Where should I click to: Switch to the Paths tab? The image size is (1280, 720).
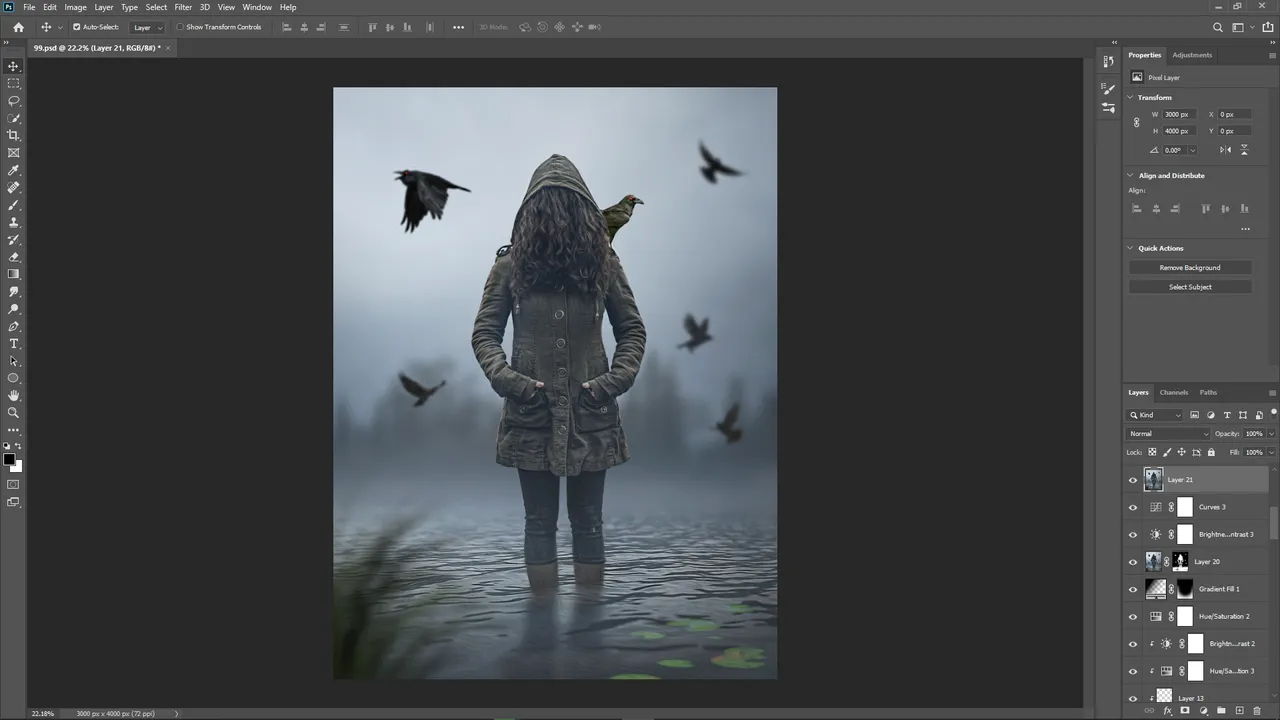point(1208,392)
